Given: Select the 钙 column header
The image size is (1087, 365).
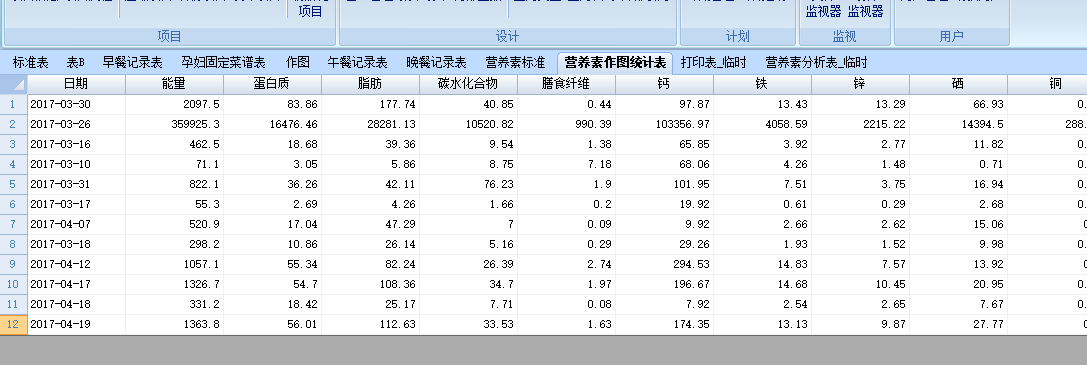Looking at the screenshot, I should click(664, 84).
